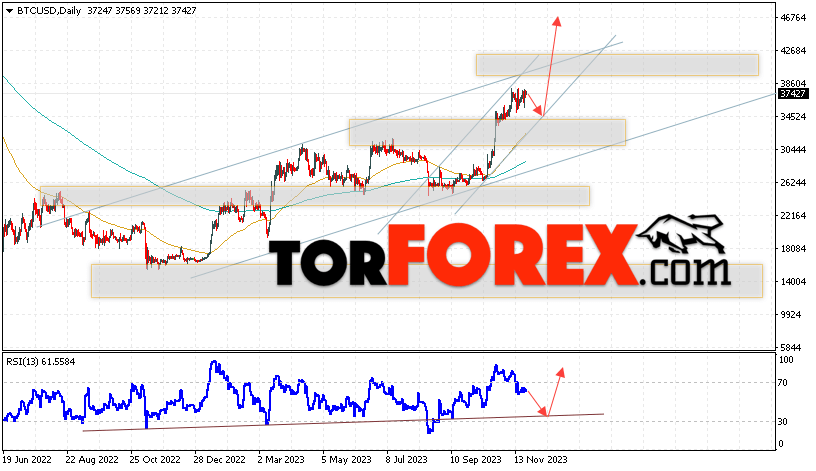
Task: Click the 25 Oct 2022 date label
Action: pos(155,460)
